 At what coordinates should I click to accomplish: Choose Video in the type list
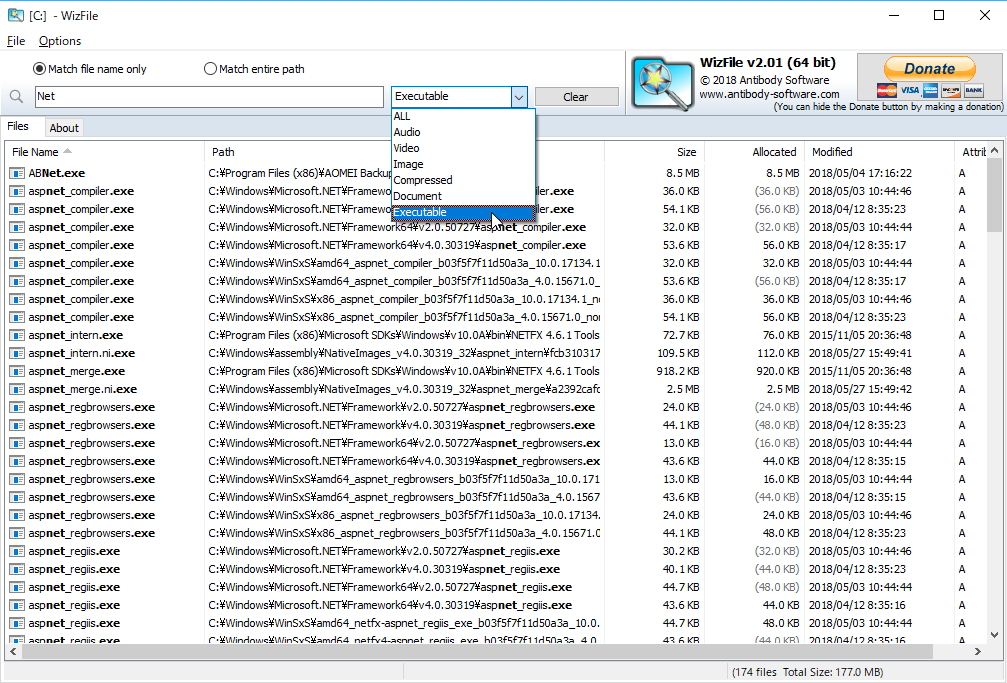(463, 148)
